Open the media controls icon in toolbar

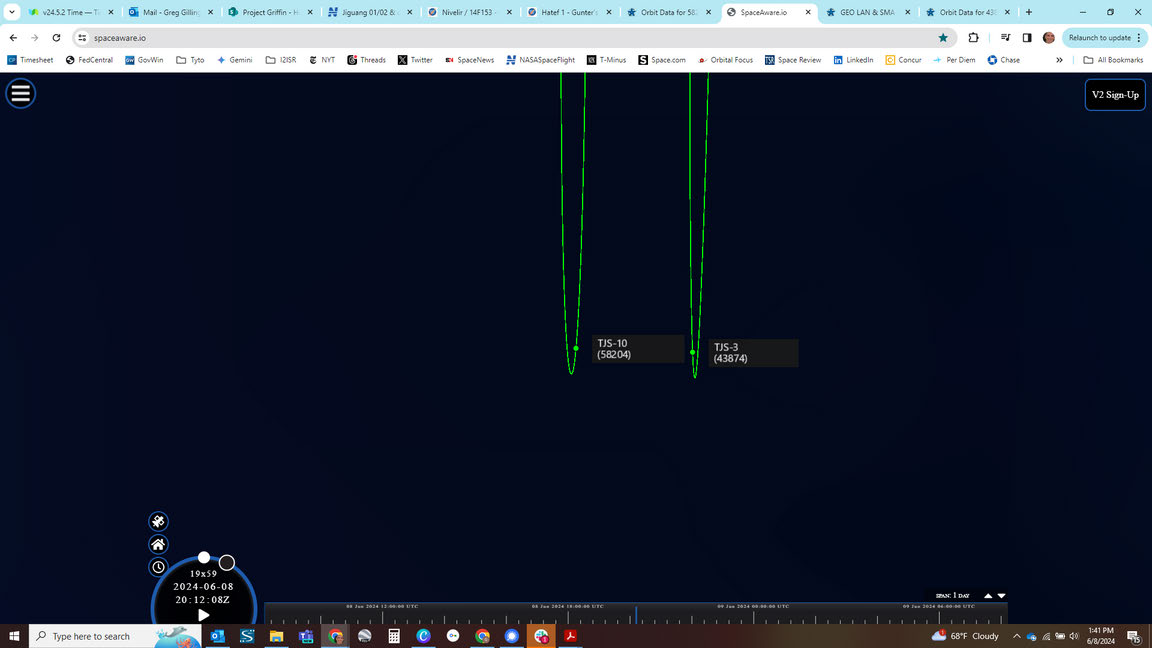(1006, 37)
